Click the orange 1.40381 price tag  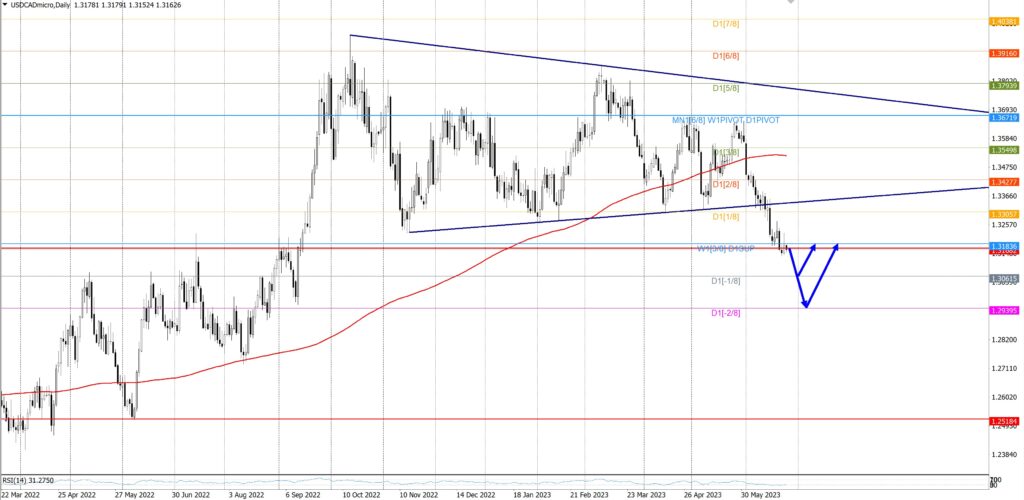[1004, 21]
